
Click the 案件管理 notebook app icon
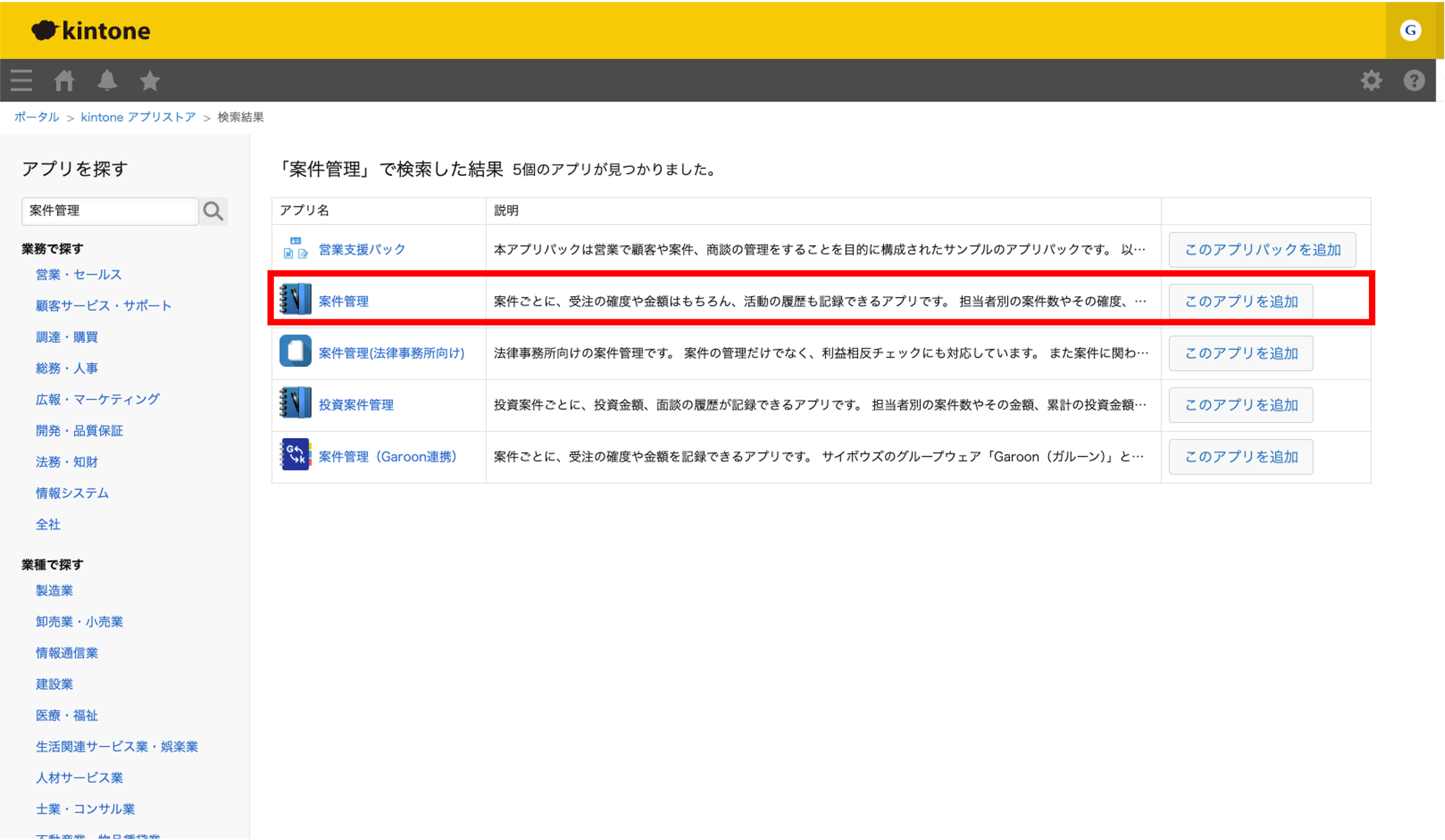[x=295, y=299]
